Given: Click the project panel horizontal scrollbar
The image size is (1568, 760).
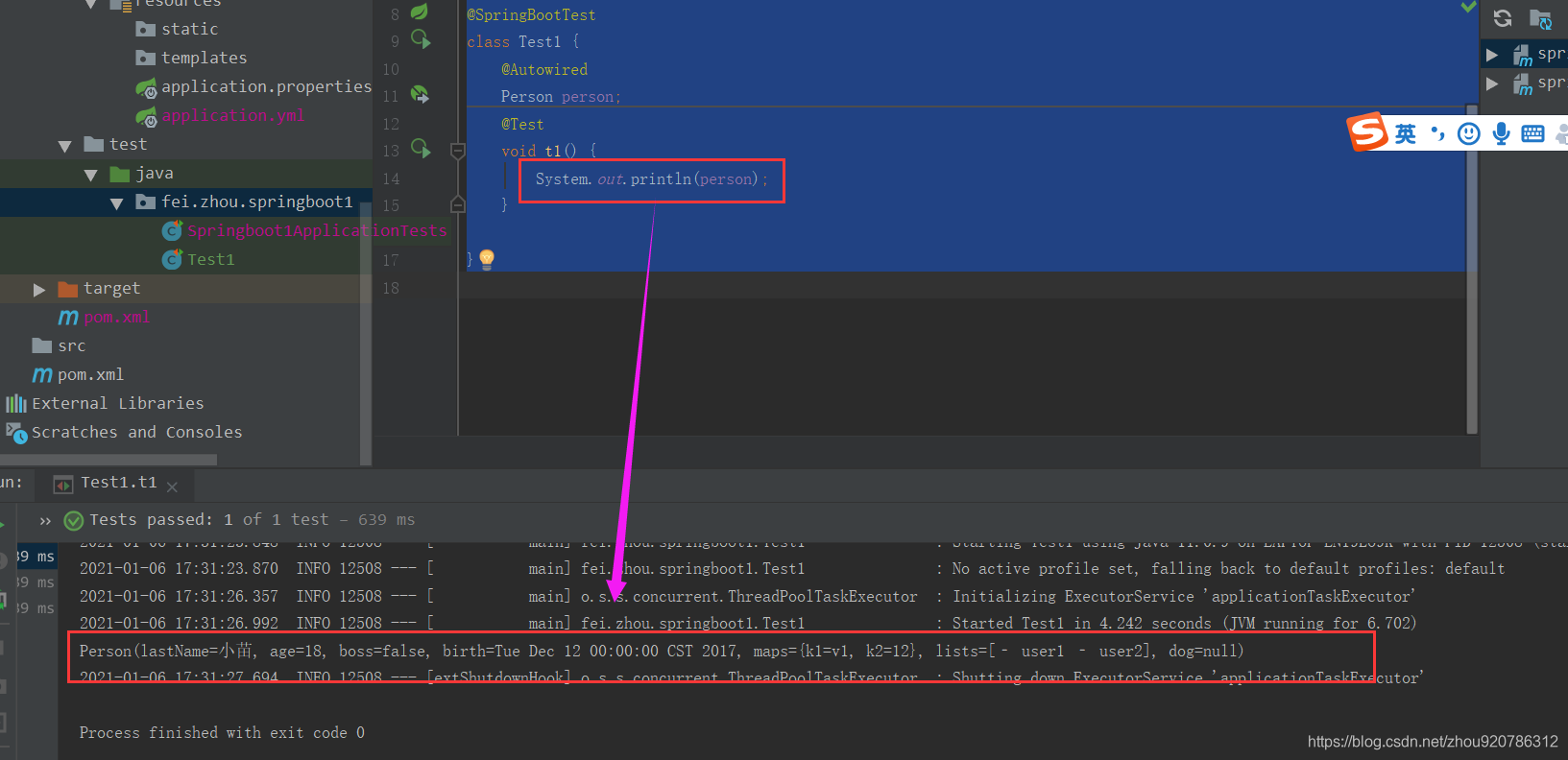Looking at the screenshot, I should (x=109, y=461).
